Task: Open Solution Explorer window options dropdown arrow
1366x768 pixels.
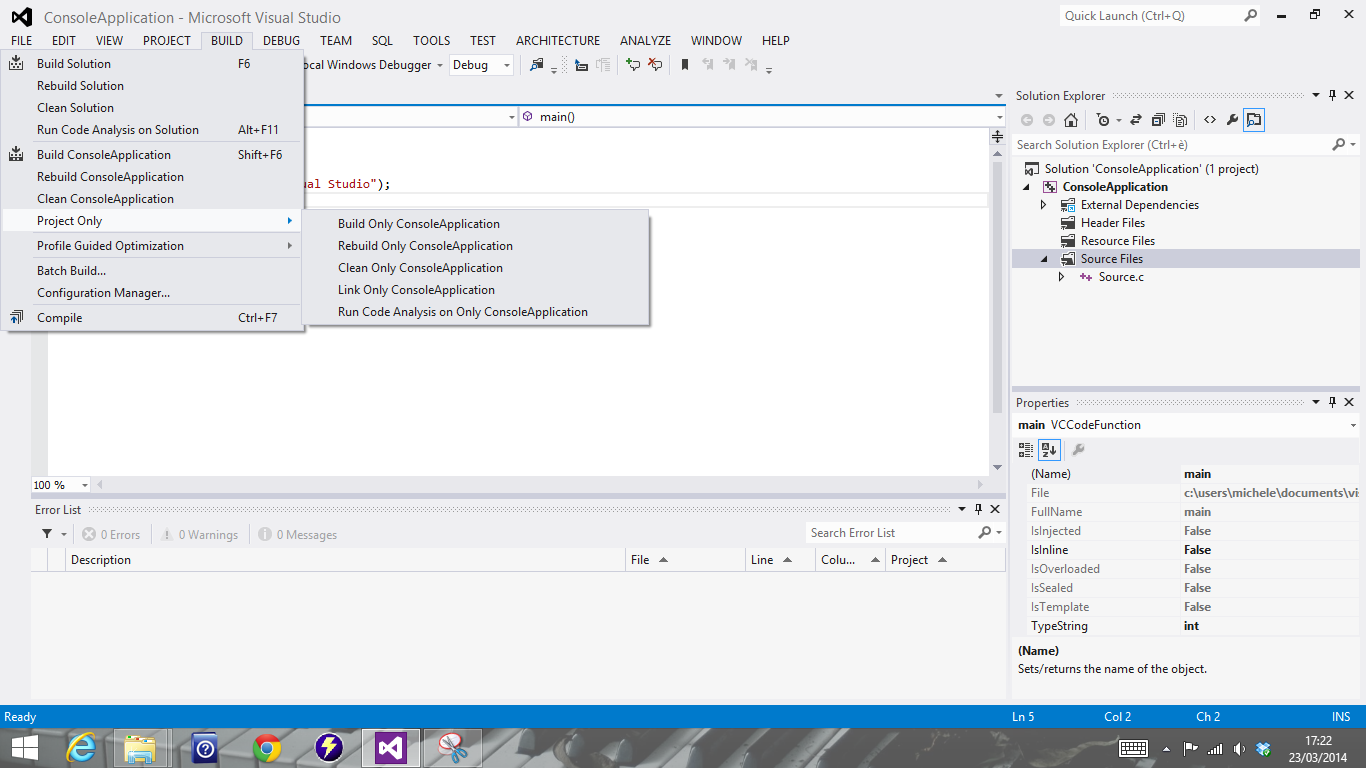Action: click(1316, 96)
